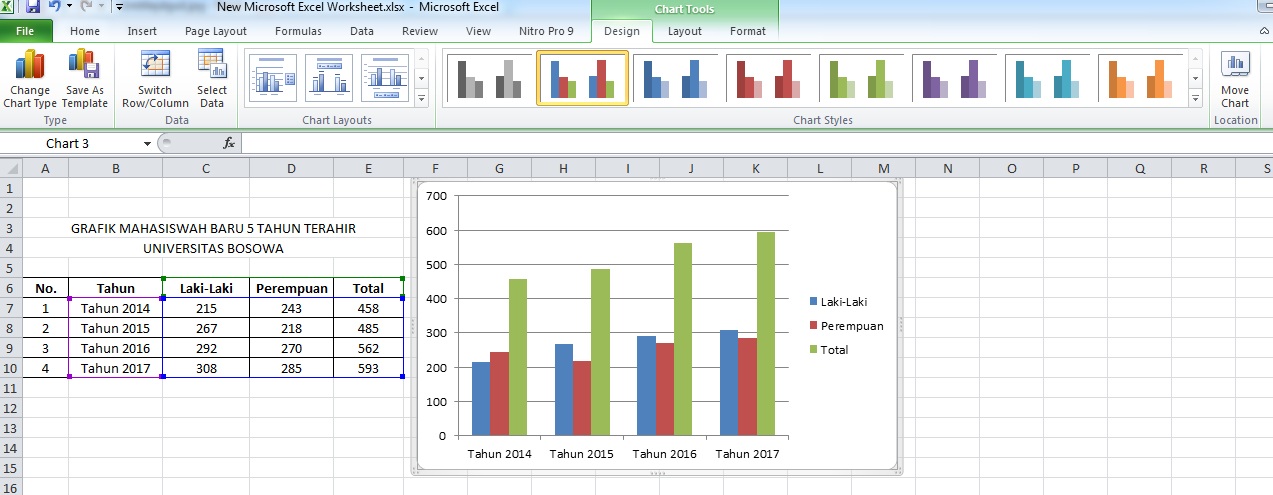Switch to the View tab
This screenshot has width=1273, height=495.
click(478, 31)
